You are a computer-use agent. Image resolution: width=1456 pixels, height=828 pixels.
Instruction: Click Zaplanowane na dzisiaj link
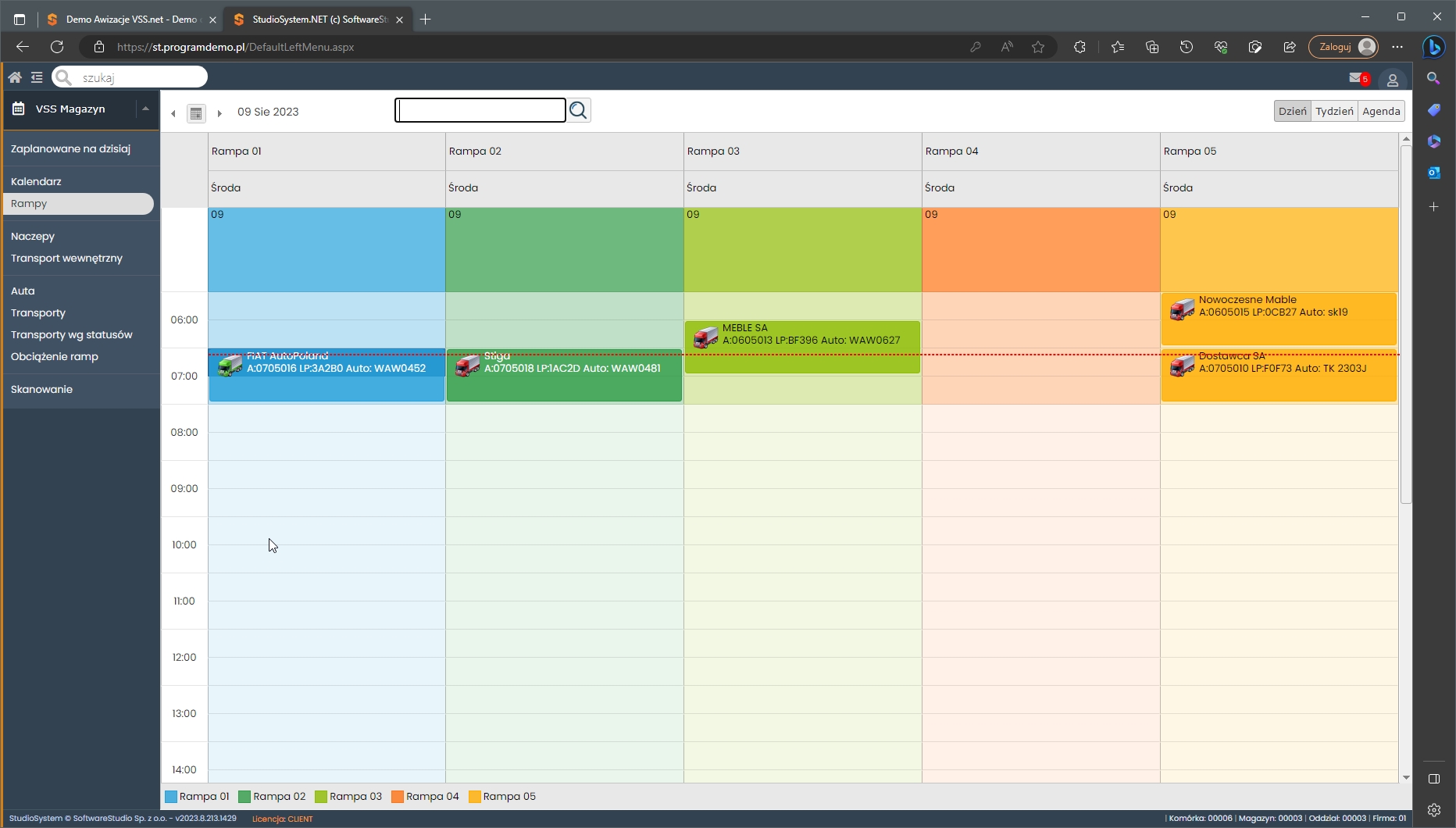click(x=70, y=148)
